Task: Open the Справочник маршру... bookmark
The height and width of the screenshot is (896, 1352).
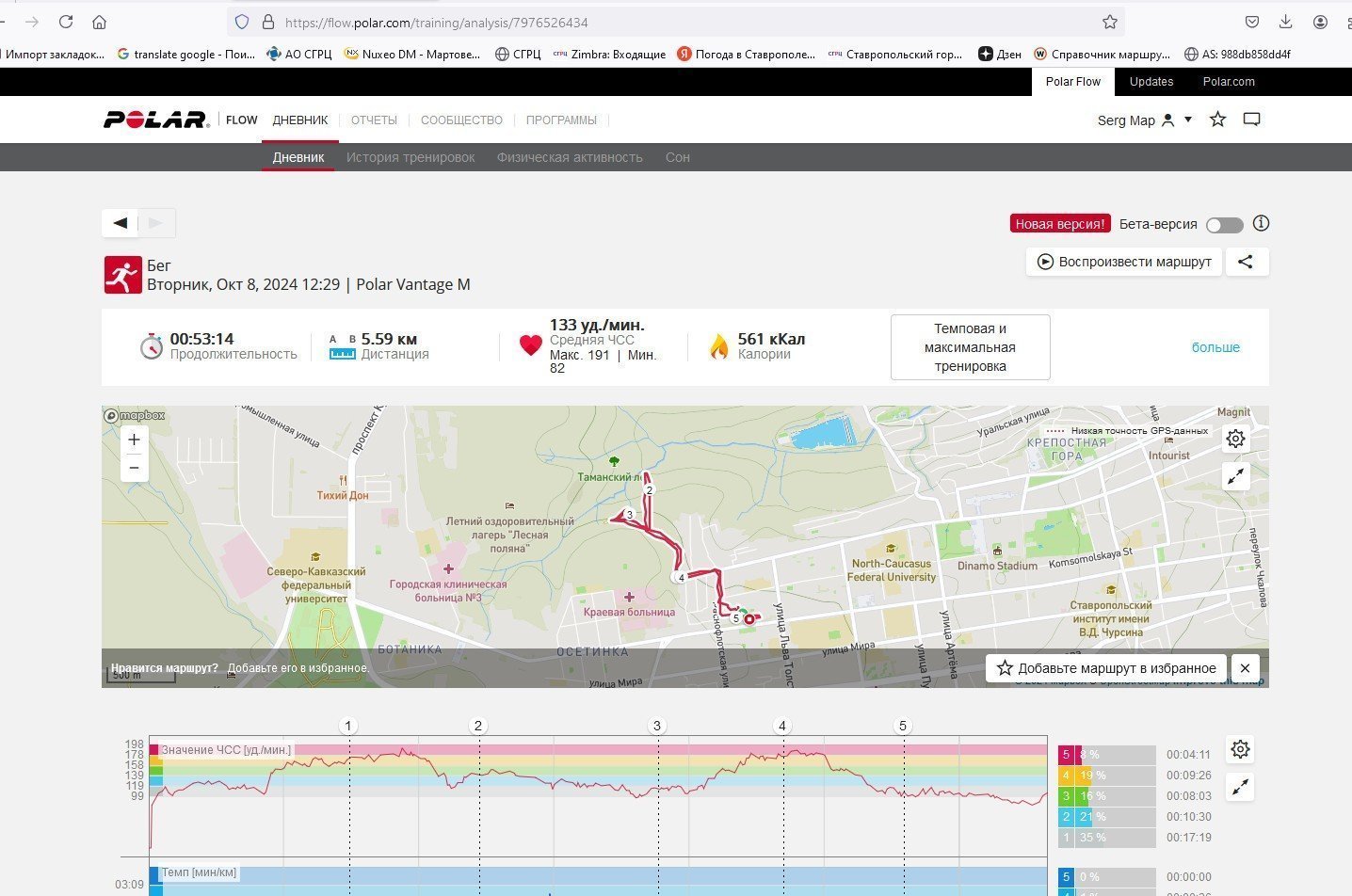Action: click(x=1102, y=55)
